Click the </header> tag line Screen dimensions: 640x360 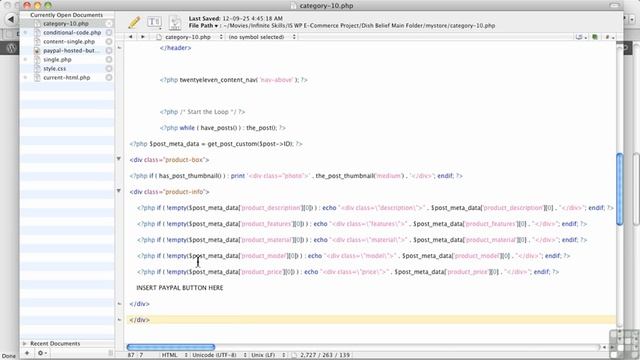coord(176,48)
